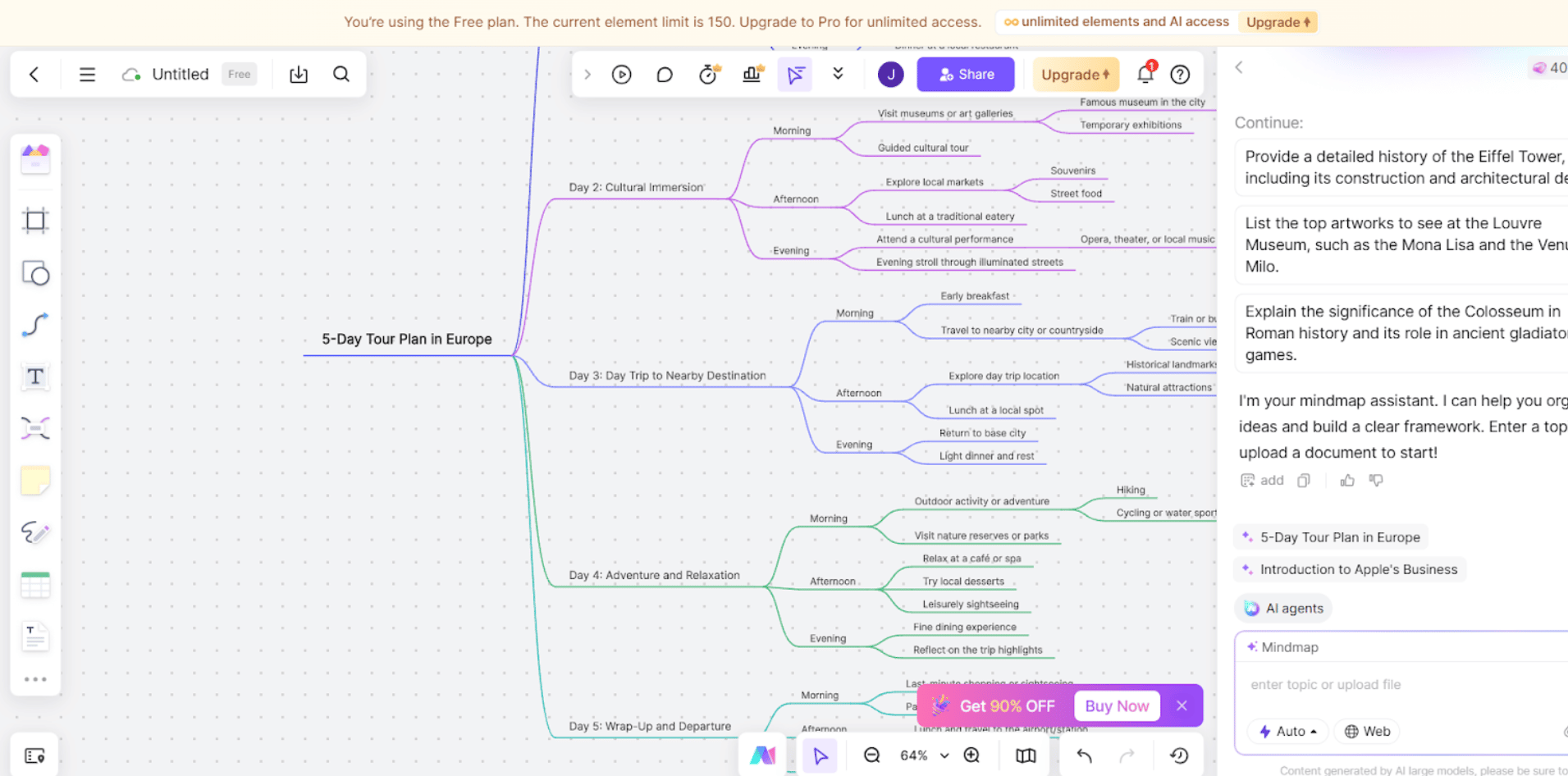Viewport: 1568px width, 776px height.
Task: Open the AI assistant logo button
Action: 763,755
